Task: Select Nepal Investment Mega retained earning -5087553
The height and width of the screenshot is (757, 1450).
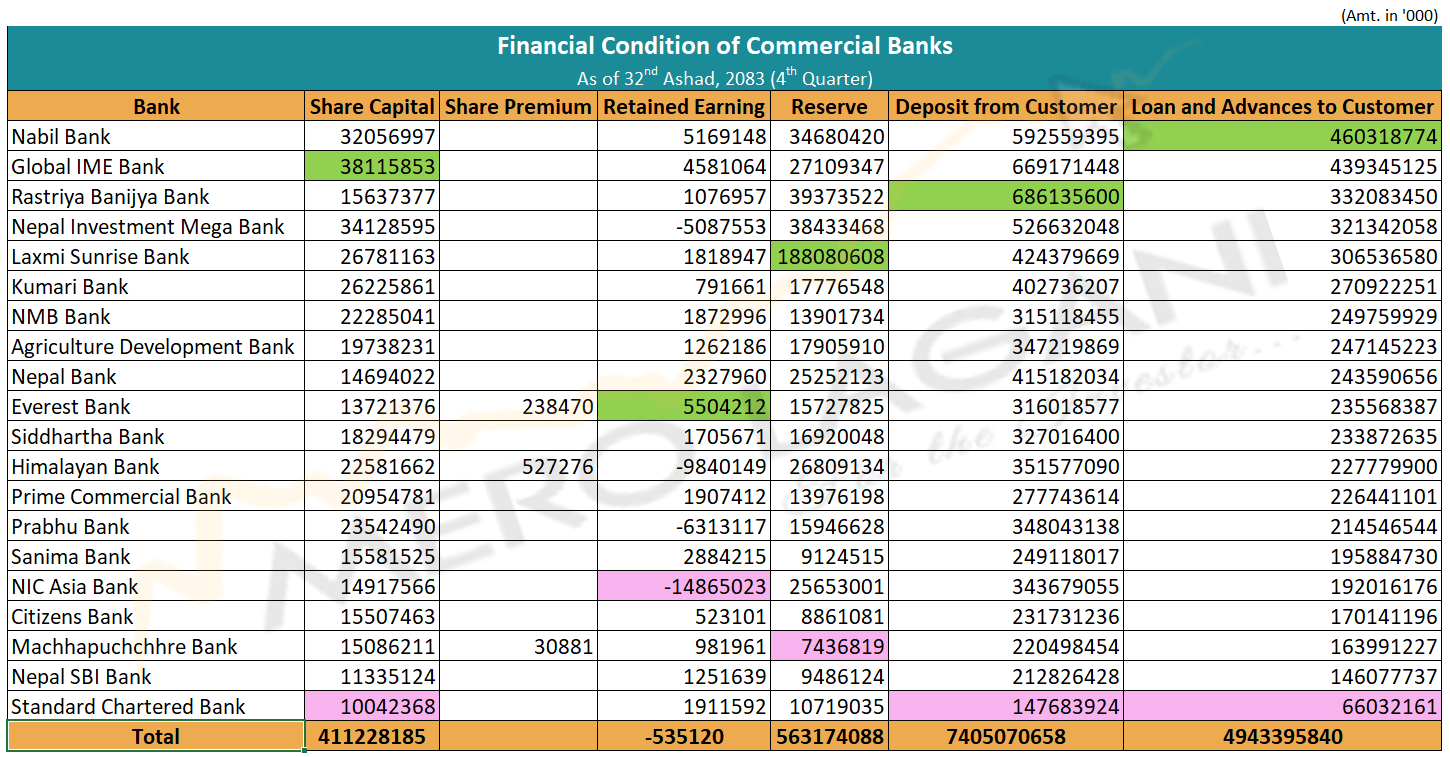Action: pyautogui.click(x=684, y=227)
